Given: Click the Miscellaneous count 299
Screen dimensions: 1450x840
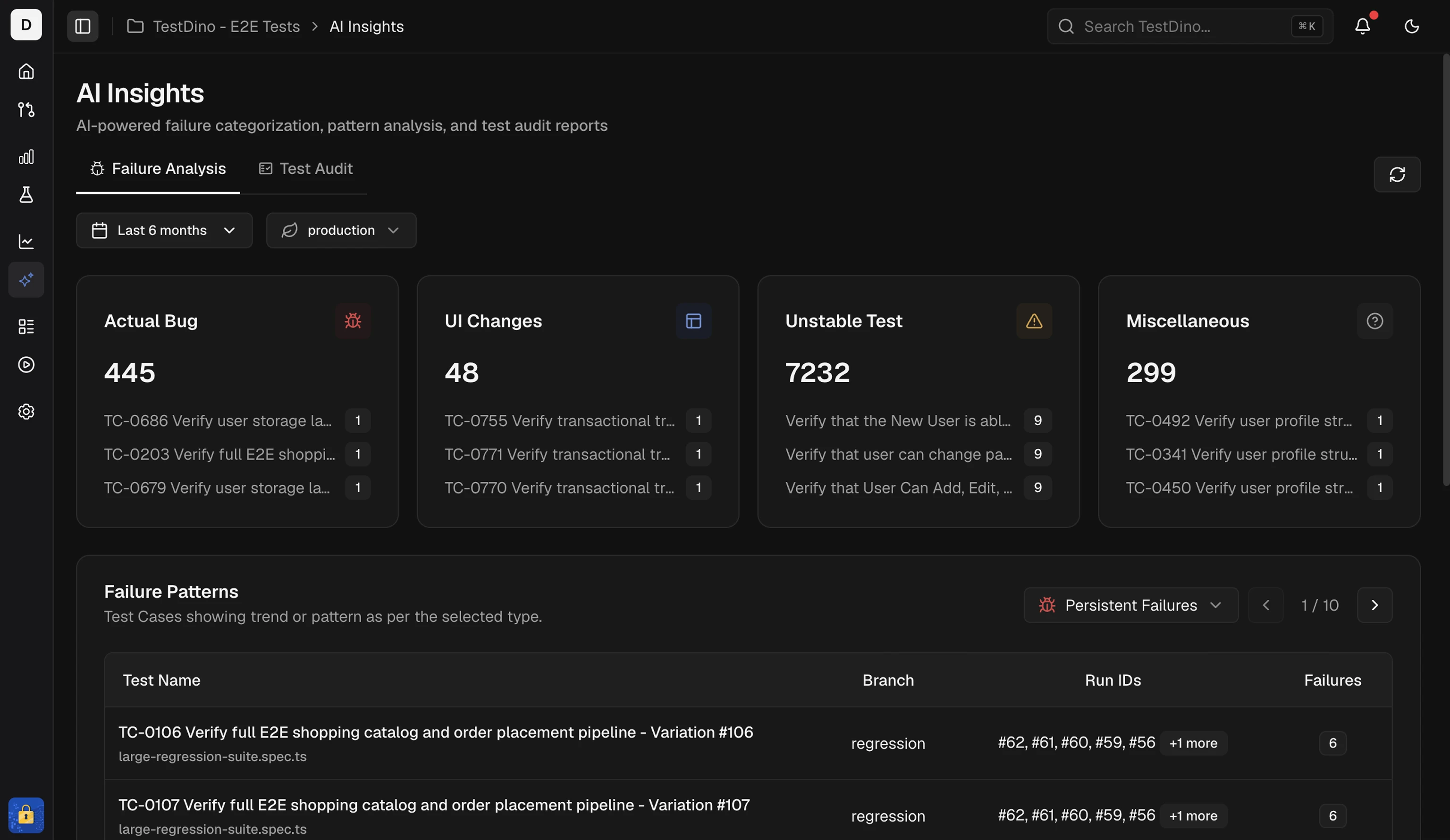Looking at the screenshot, I should pyautogui.click(x=1151, y=373).
